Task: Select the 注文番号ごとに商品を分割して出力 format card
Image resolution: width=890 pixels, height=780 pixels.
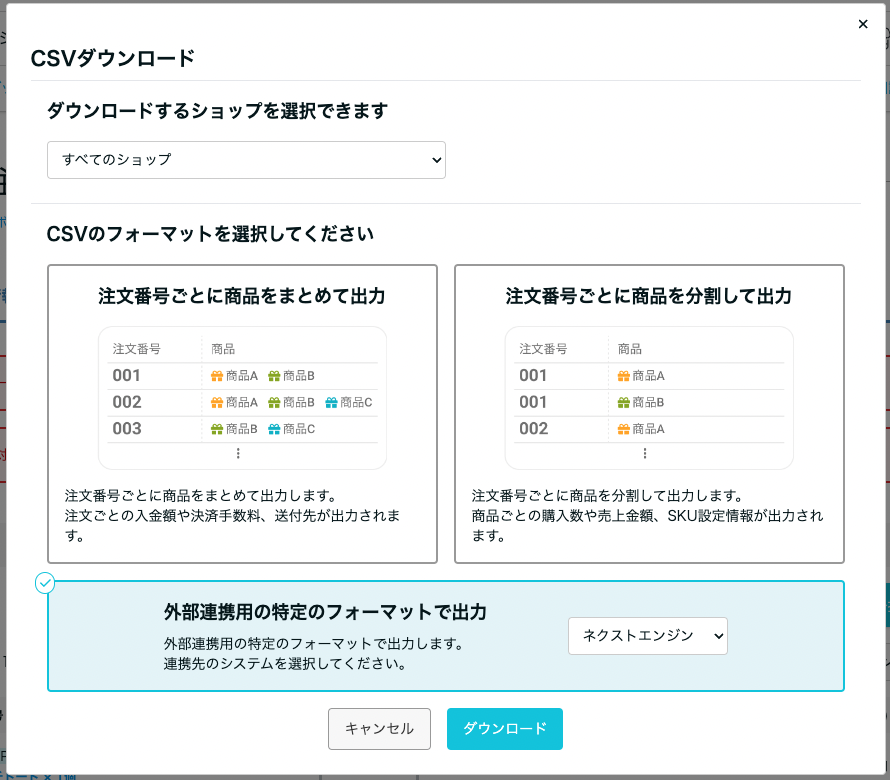Action: coord(649,414)
